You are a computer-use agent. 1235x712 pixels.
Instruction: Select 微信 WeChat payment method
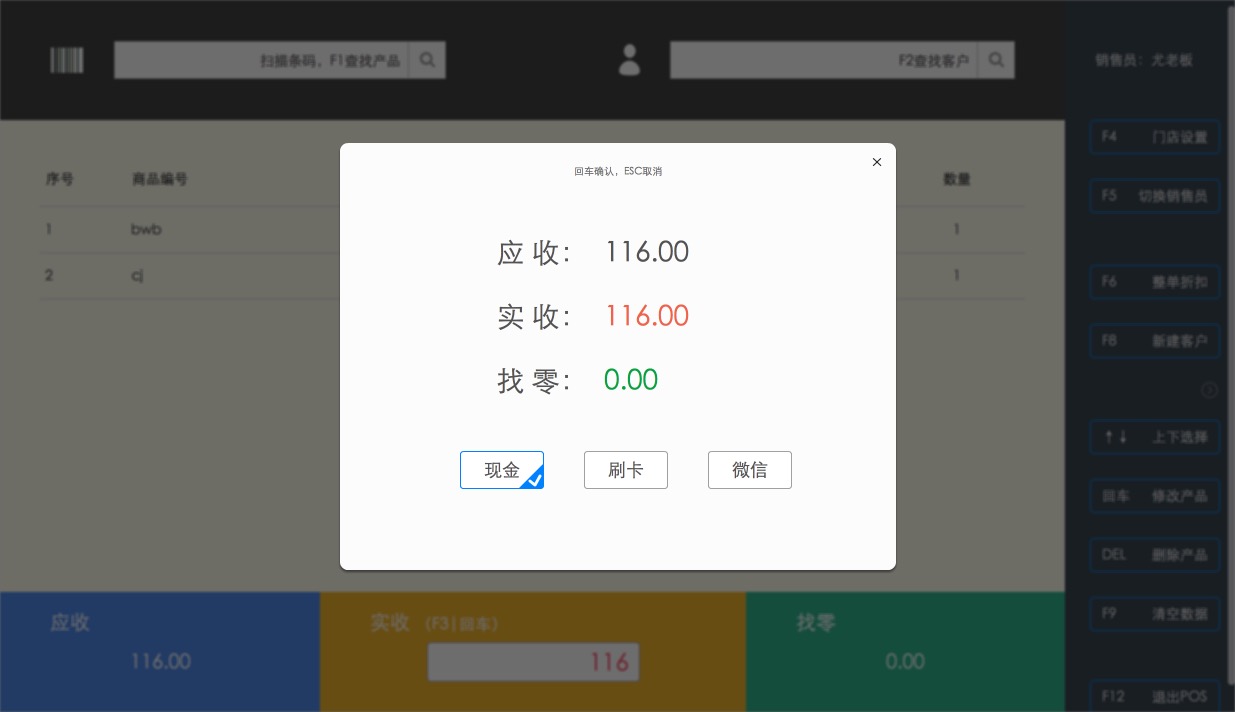(750, 470)
